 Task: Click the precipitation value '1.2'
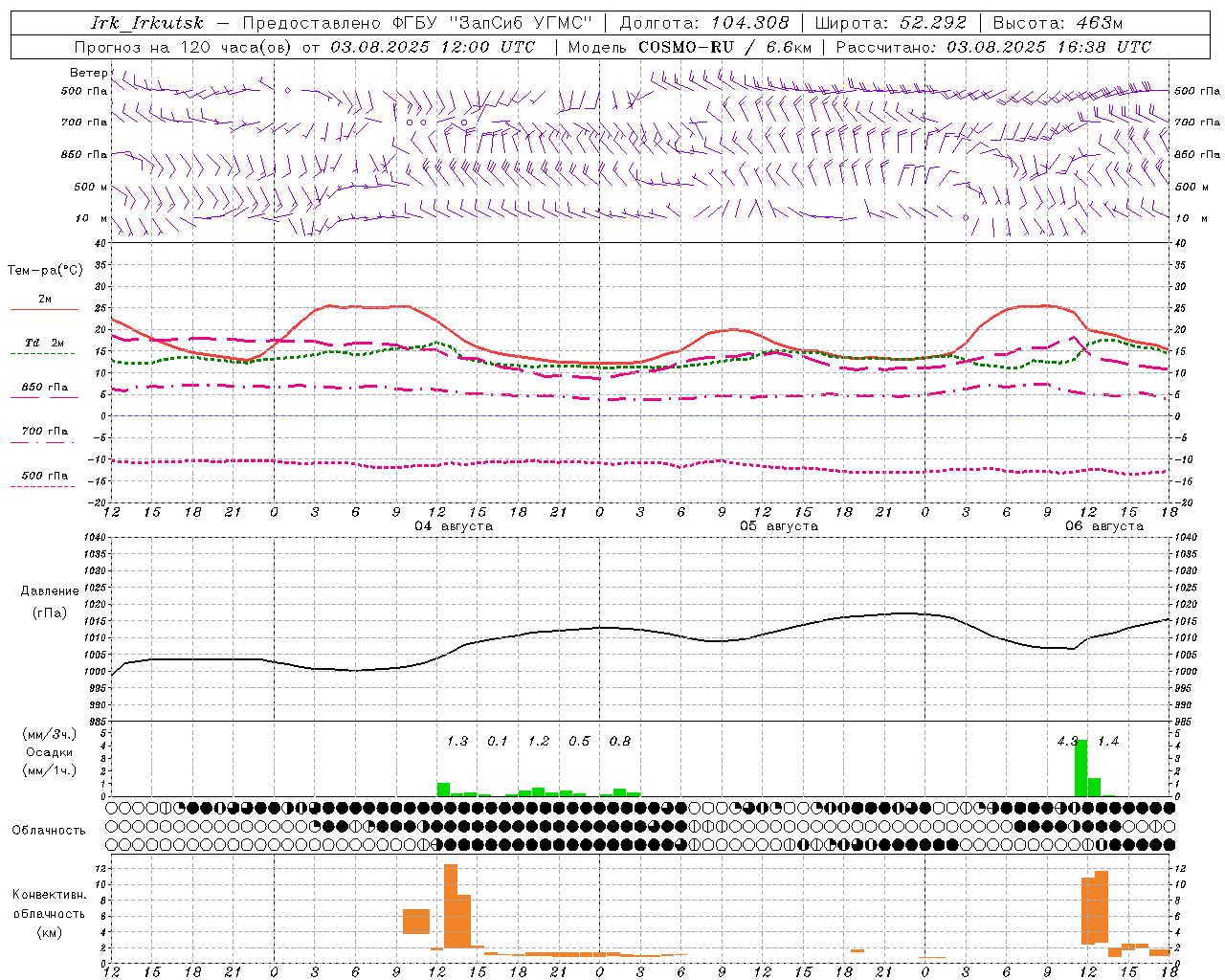tap(539, 742)
